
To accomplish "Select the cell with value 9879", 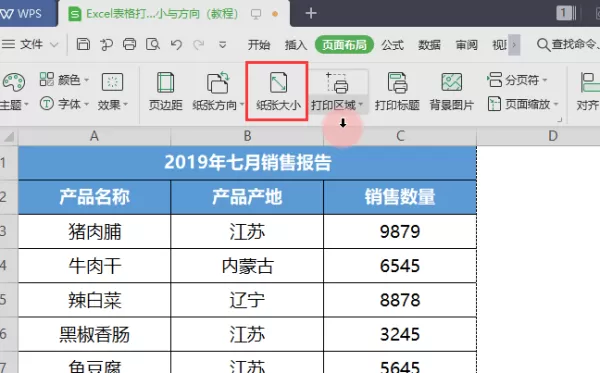I will [400, 231].
